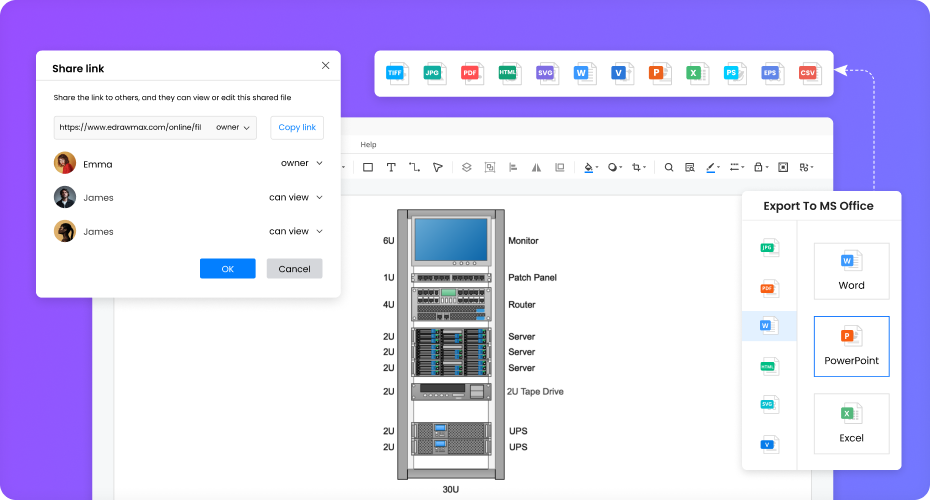Choose the CSV export format icon
The width and height of the screenshot is (930, 500).
(808, 73)
